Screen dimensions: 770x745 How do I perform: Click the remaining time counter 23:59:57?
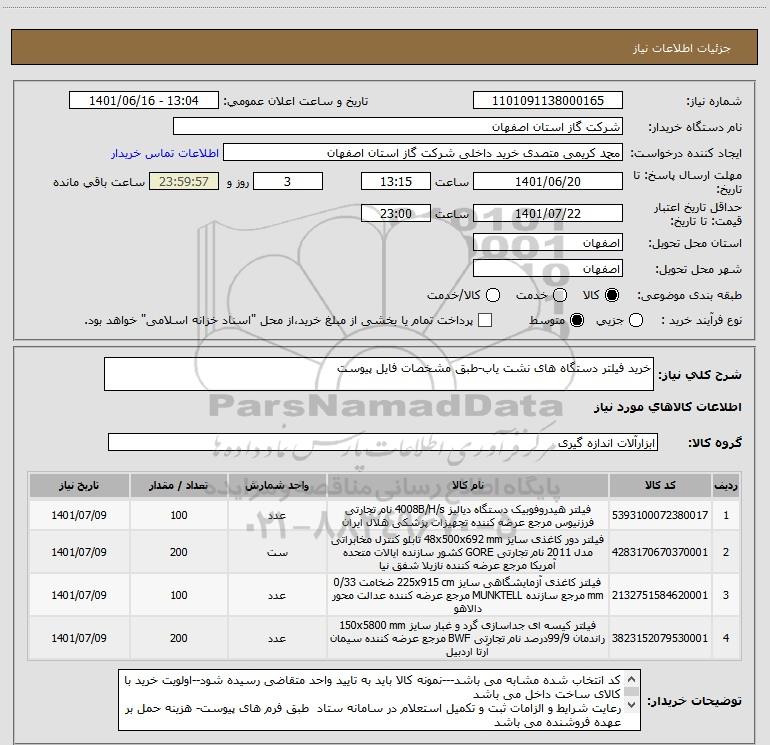click(184, 181)
